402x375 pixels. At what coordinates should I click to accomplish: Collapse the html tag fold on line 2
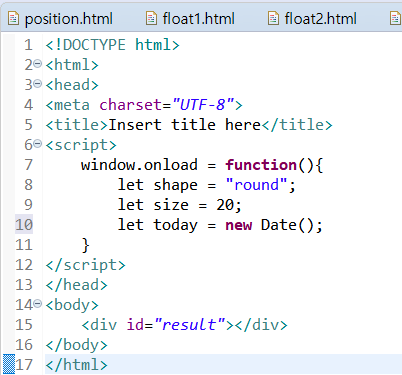(x=38, y=63)
